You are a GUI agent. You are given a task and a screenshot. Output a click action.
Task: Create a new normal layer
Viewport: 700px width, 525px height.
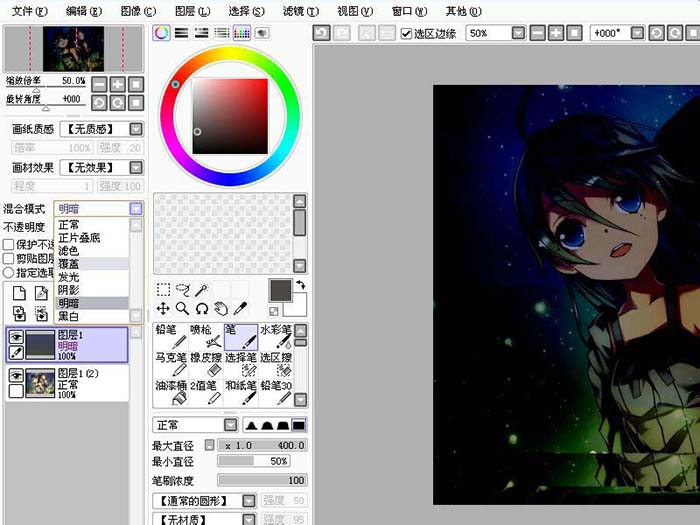[19, 293]
